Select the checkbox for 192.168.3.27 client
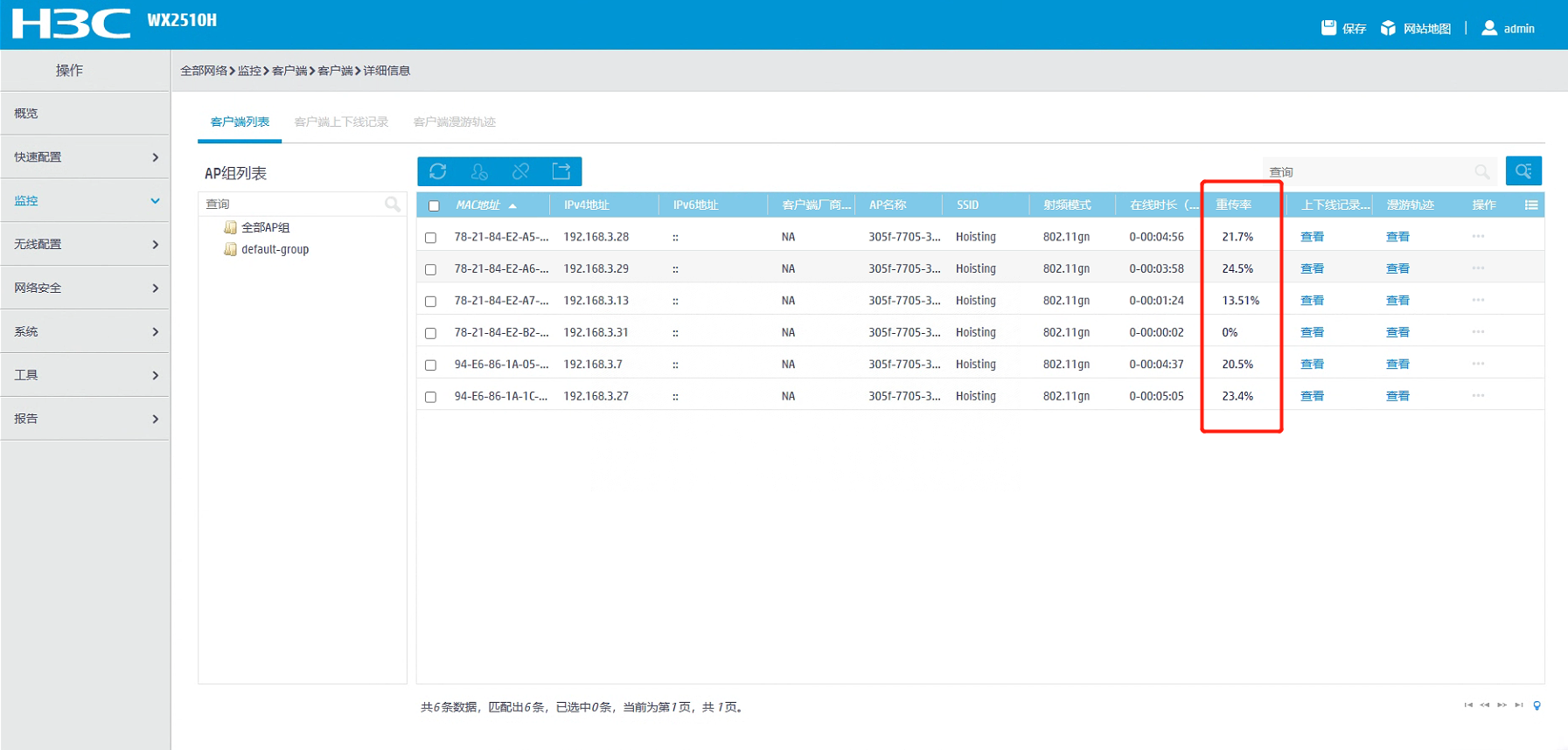The image size is (1568, 750). point(430,397)
